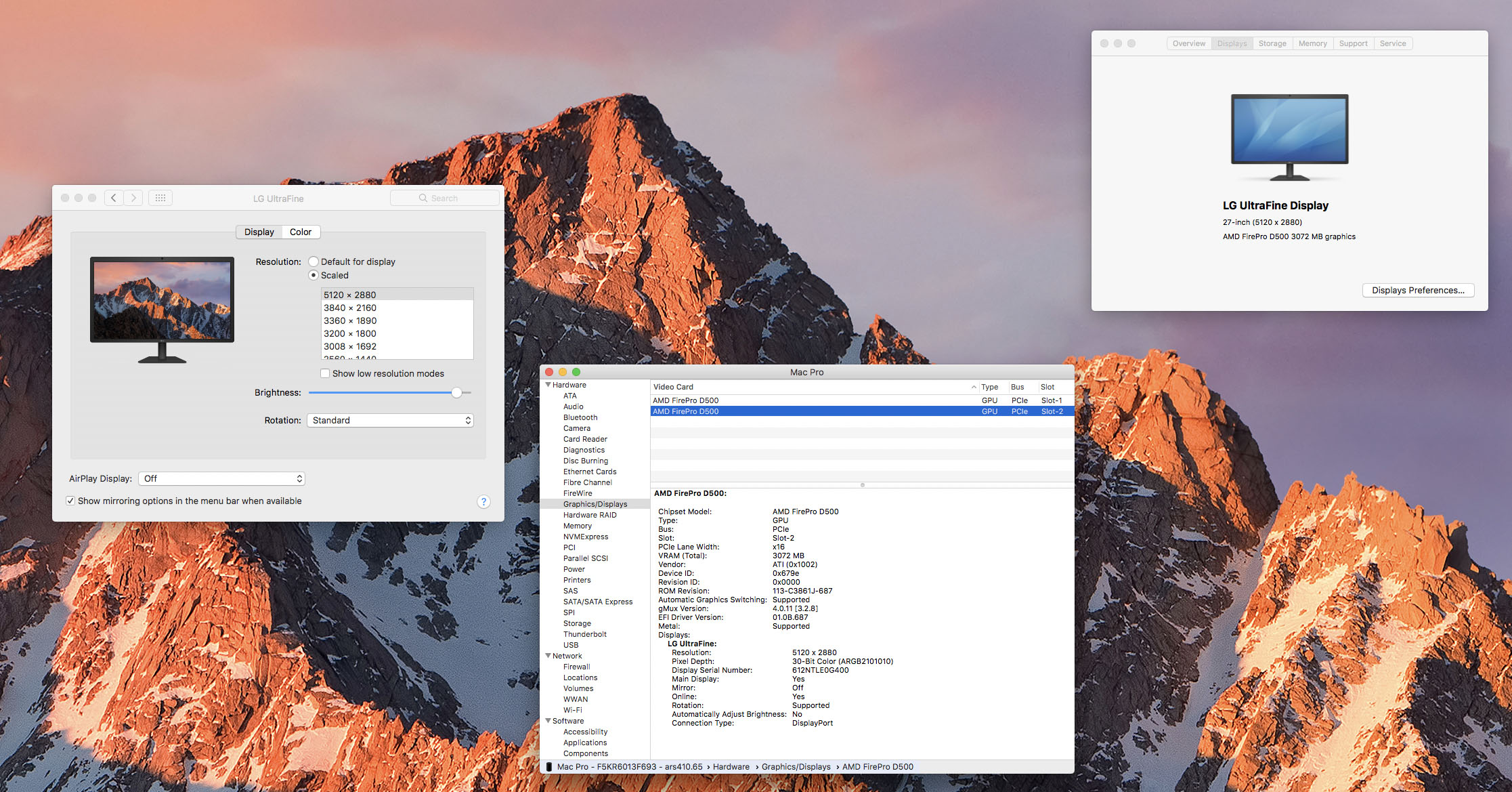Go back in LG UltraFine preferences window
Viewport: 1512px width, 792px height.
[114, 198]
